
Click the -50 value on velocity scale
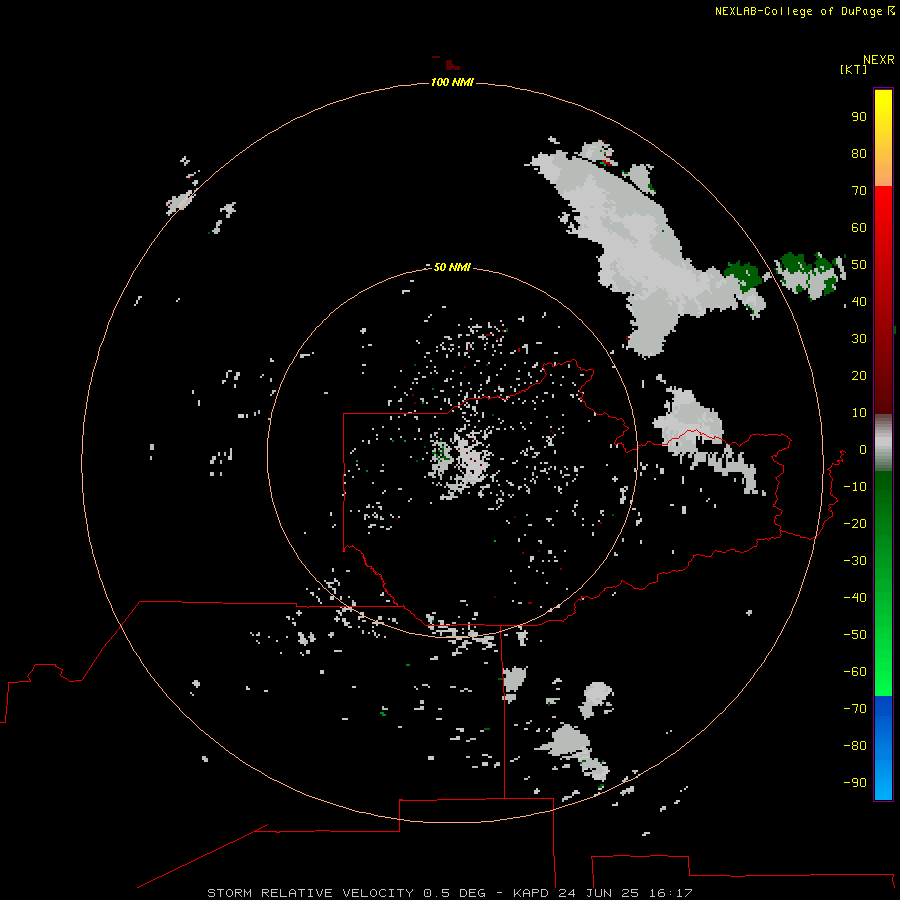(855, 635)
